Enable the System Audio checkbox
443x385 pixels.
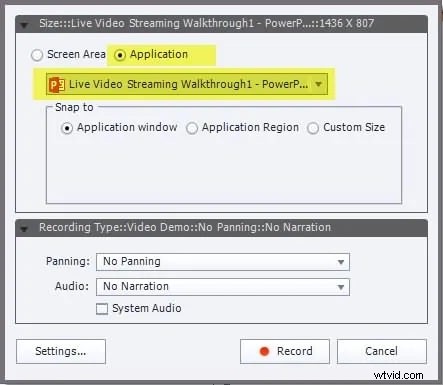tap(102, 309)
